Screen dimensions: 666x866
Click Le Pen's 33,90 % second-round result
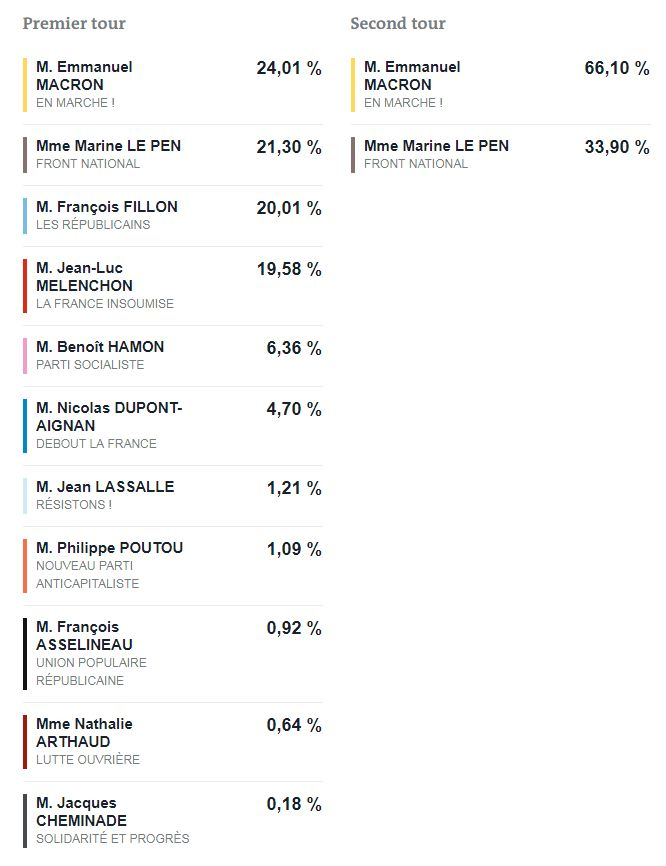616,148
